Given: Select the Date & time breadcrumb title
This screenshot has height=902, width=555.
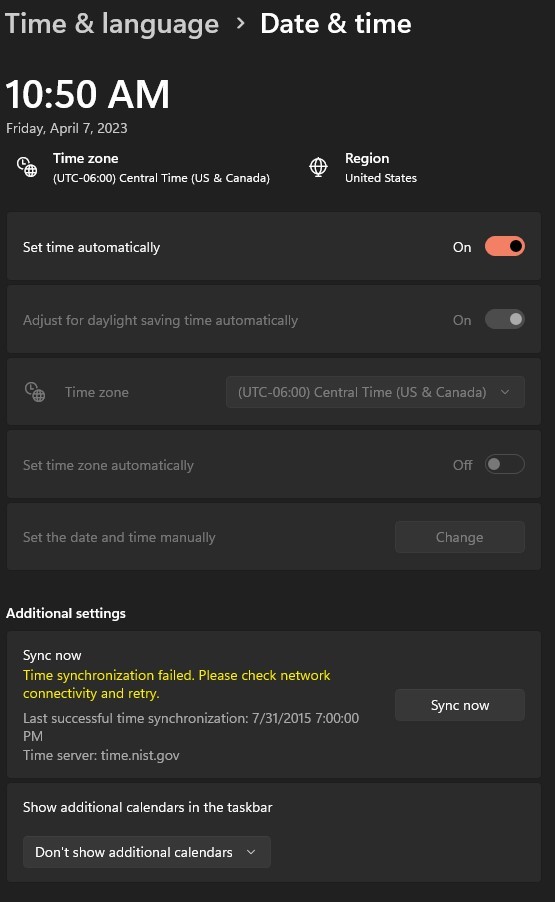Looking at the screenshot, I should [336, 24].
